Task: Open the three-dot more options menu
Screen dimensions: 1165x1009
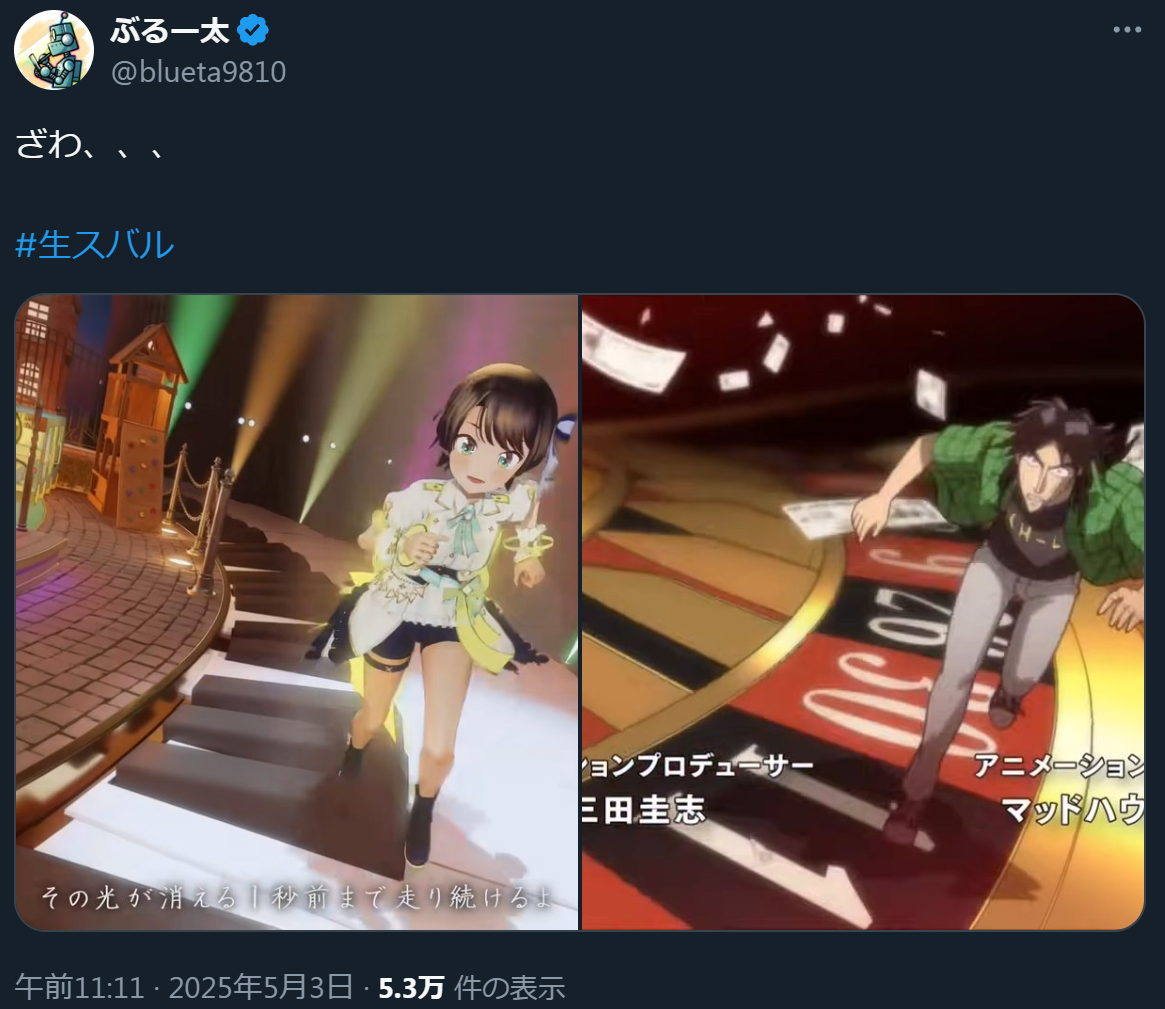Action: click(x=1126, y=30)
